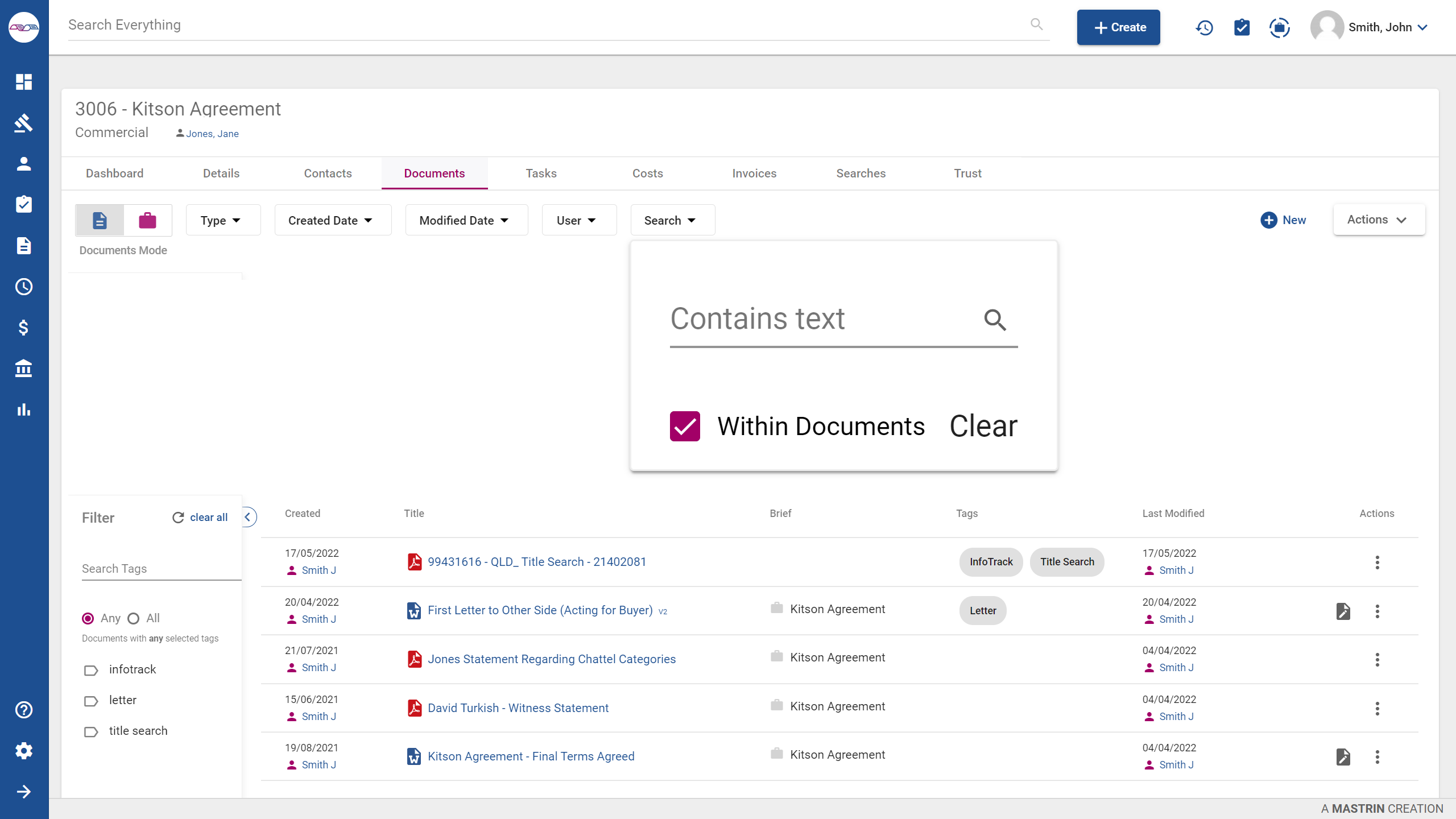Viewport: 1456px width, 819px height.
Task: Open the Actions dropdown on the right
Action: [1378, 220]
